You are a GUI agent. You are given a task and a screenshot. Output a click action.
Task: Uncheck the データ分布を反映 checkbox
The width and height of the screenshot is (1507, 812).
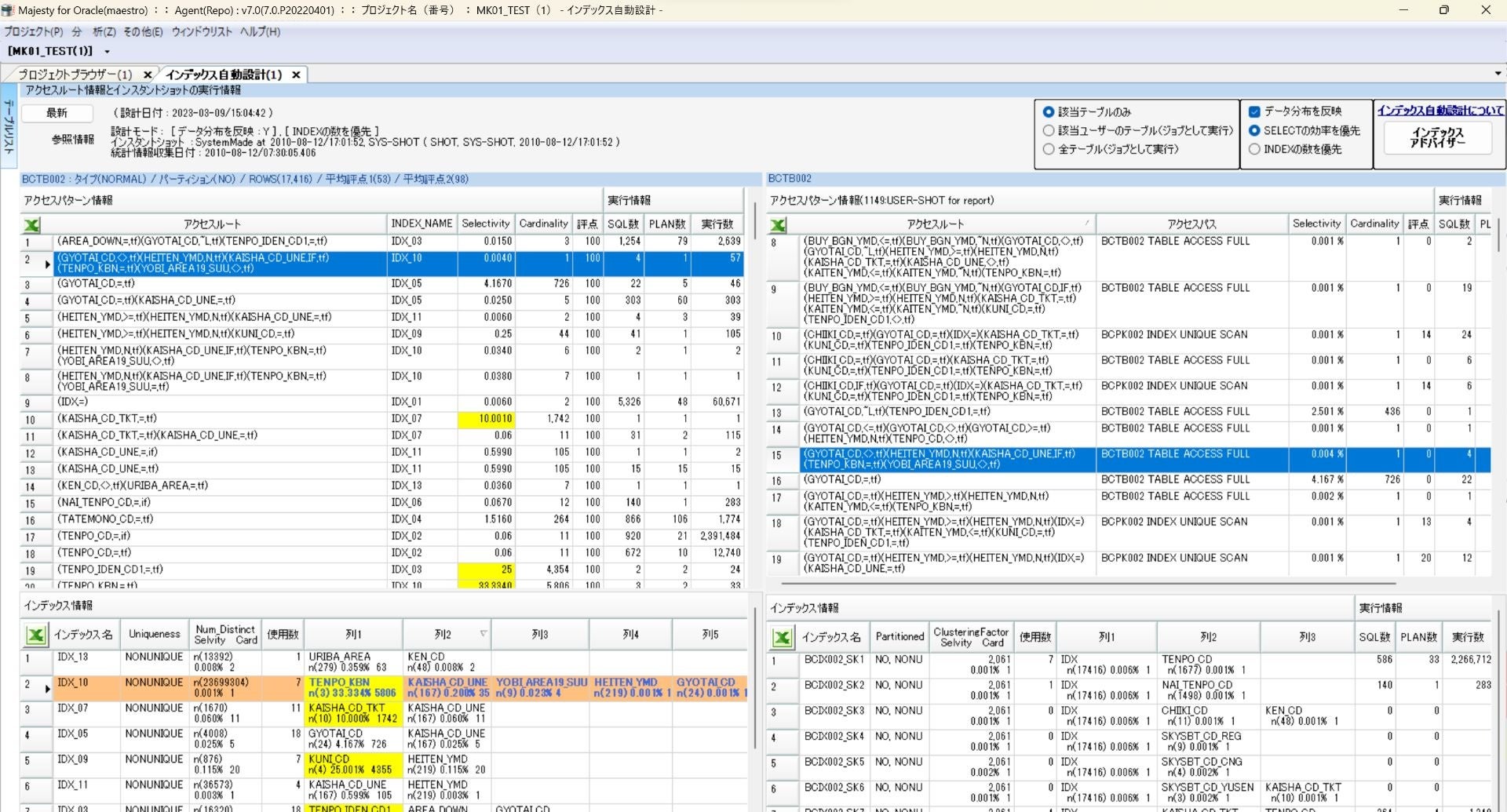pyautogui.click(x=1254, y=111)
